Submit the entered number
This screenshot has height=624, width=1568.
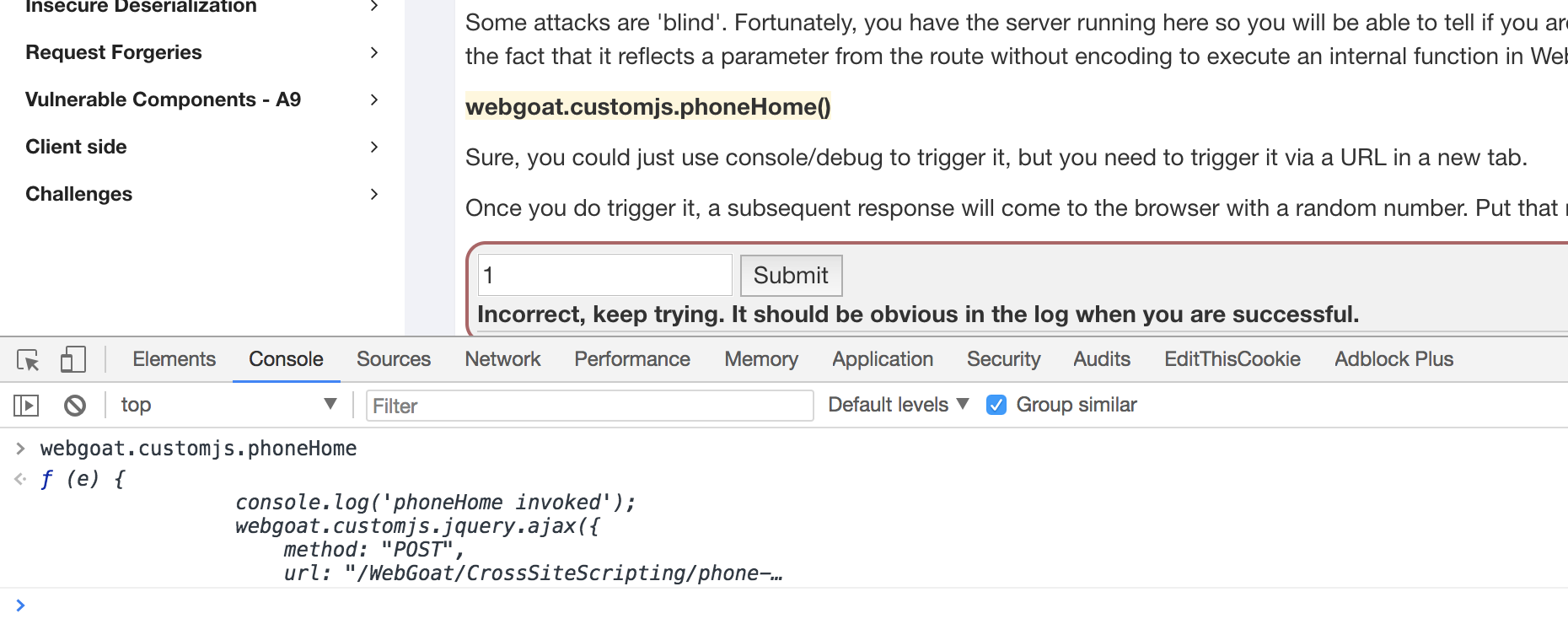[791, 276]
